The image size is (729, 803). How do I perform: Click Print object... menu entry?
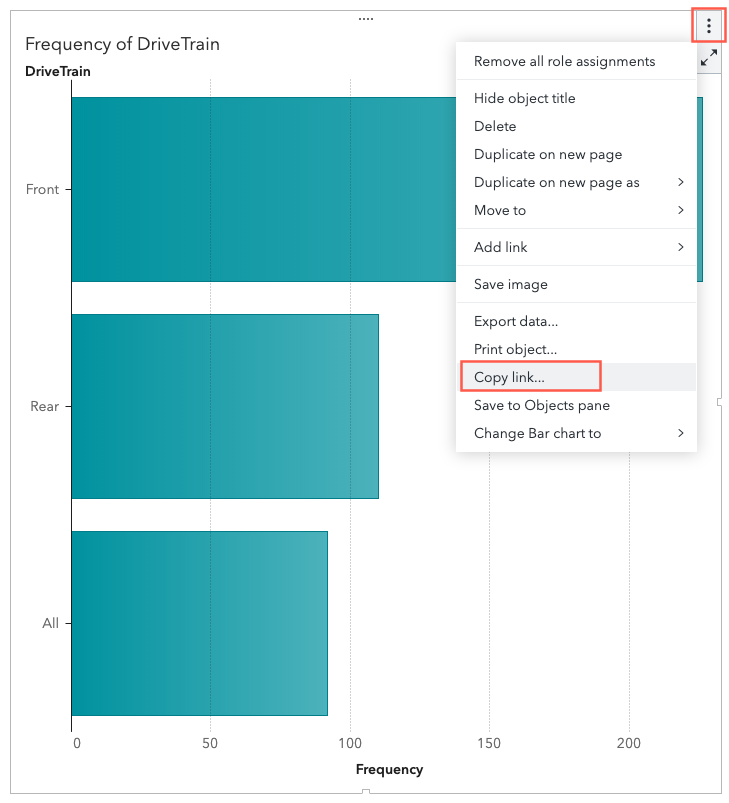point(515,349)
